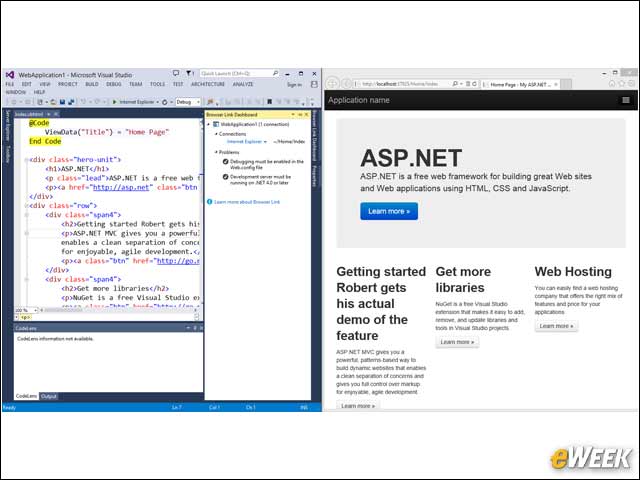This screenshot has width=640, height=480.
Task: Open the VIEW menu
Action: (45, 84)
